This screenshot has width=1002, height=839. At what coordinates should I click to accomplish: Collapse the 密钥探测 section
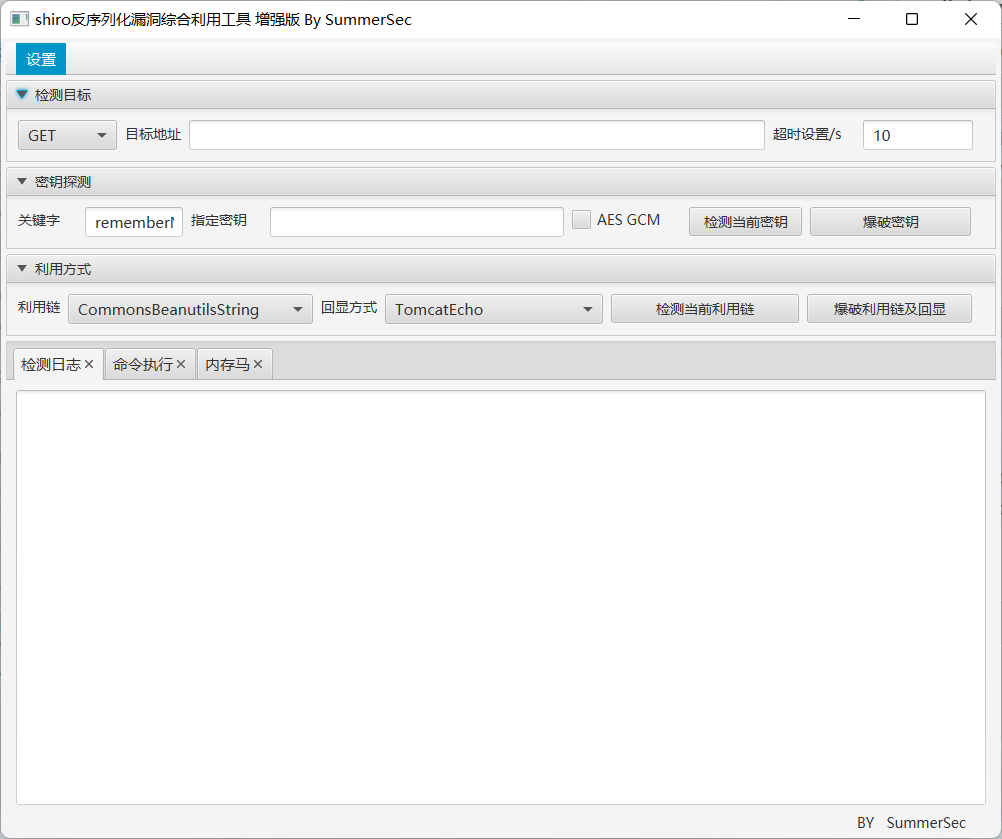click(x=22, y=182)
